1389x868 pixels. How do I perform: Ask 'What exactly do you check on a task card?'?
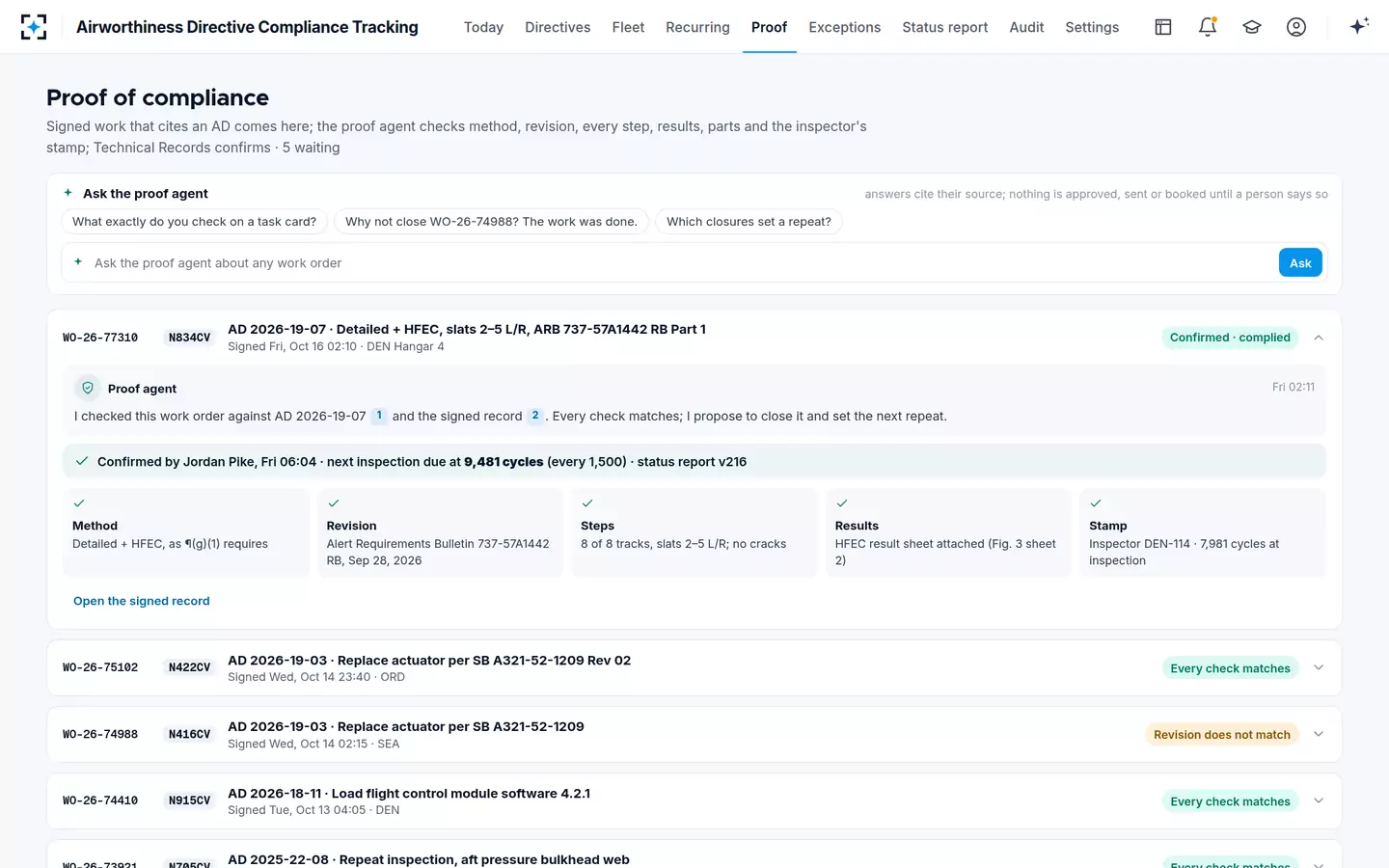195,222
